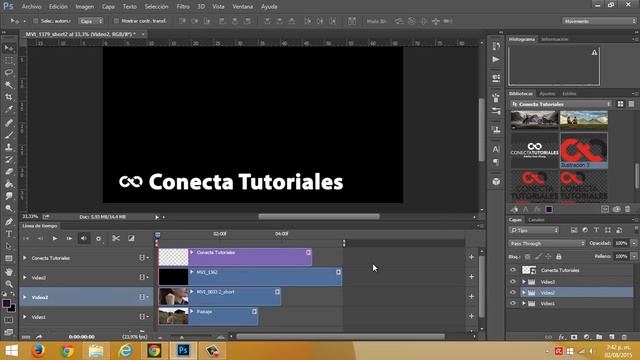Screen dimensions: 640x360
Task: Select the Brush tool
Action: pos(9,135)
